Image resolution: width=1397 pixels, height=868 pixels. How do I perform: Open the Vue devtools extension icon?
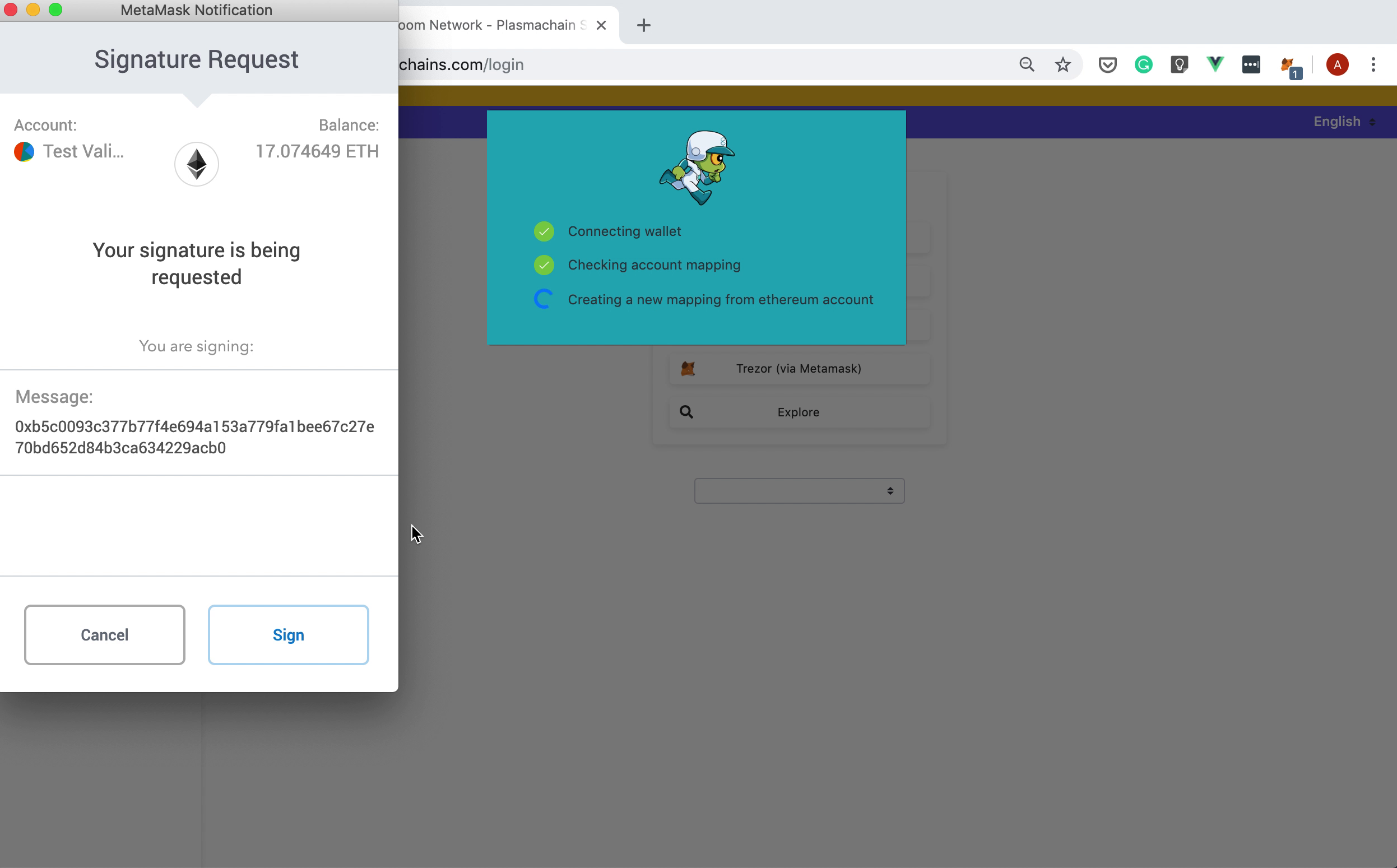[x=1215, y=64]
